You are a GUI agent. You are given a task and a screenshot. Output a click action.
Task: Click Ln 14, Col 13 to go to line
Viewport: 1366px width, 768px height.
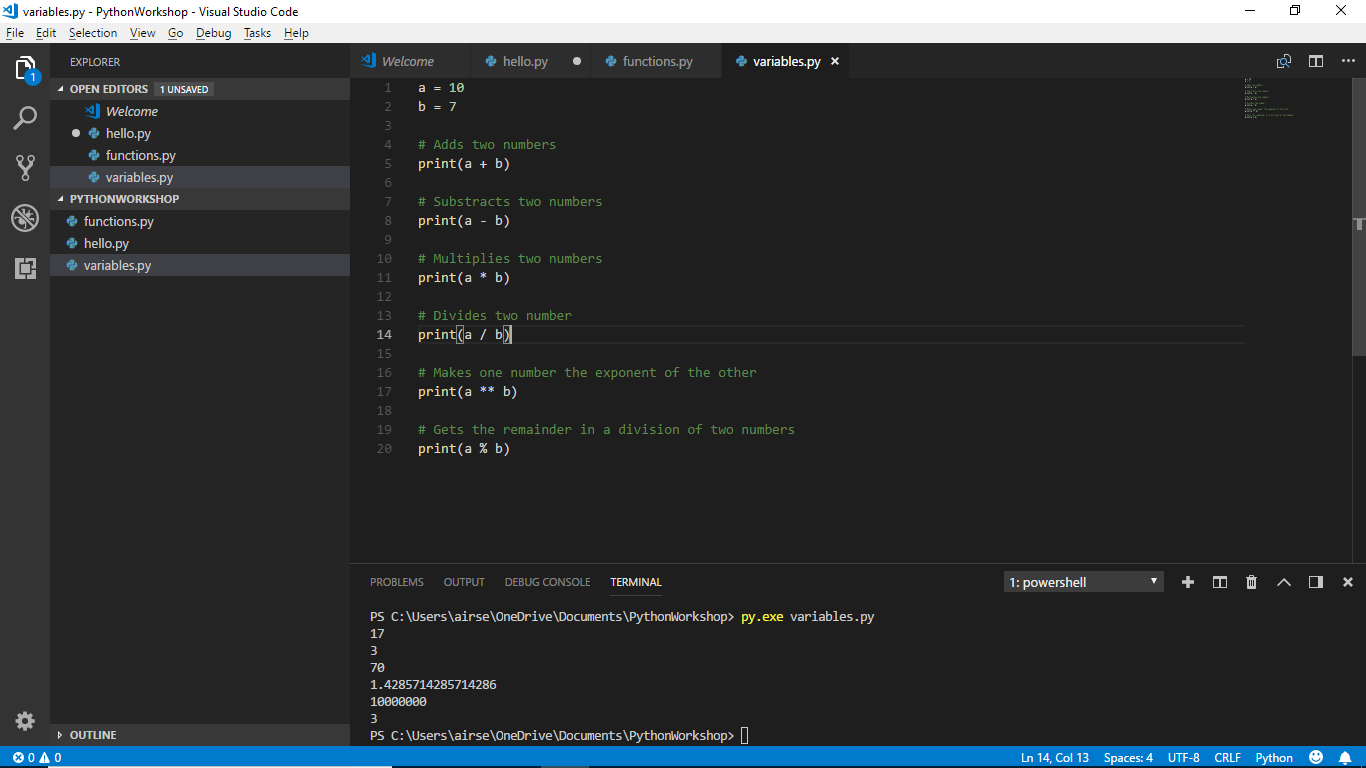1055,758
